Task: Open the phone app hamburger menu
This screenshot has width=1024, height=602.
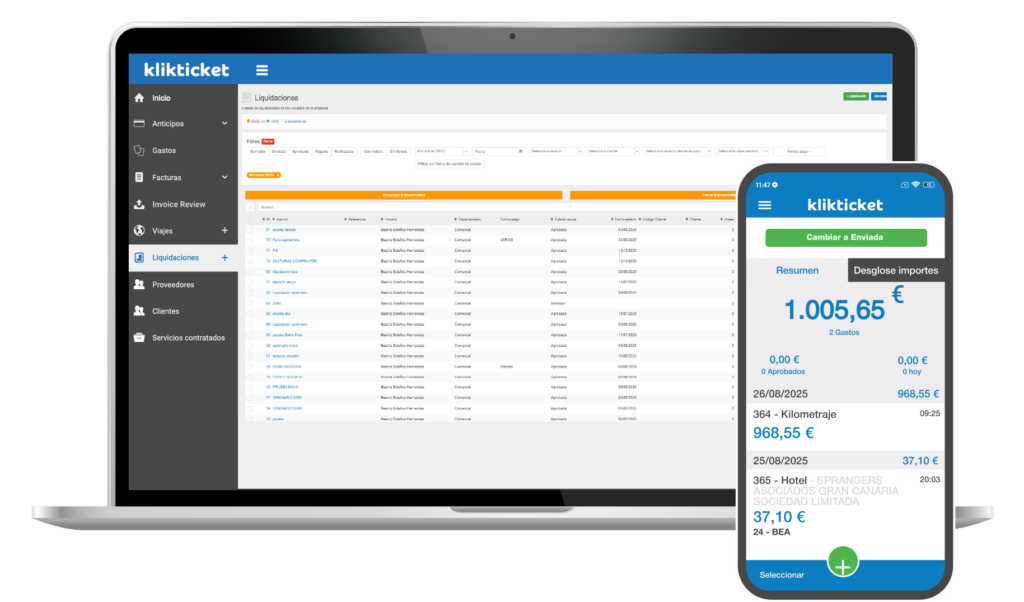Action: tap(765, 205)
